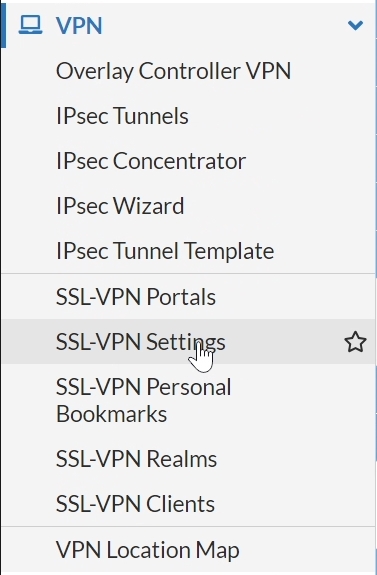Viewport: 377px width, 575px height.
Task: Click the word Bookmarks under SSL-VPN Personal
Action: click(x=111, y=414)
